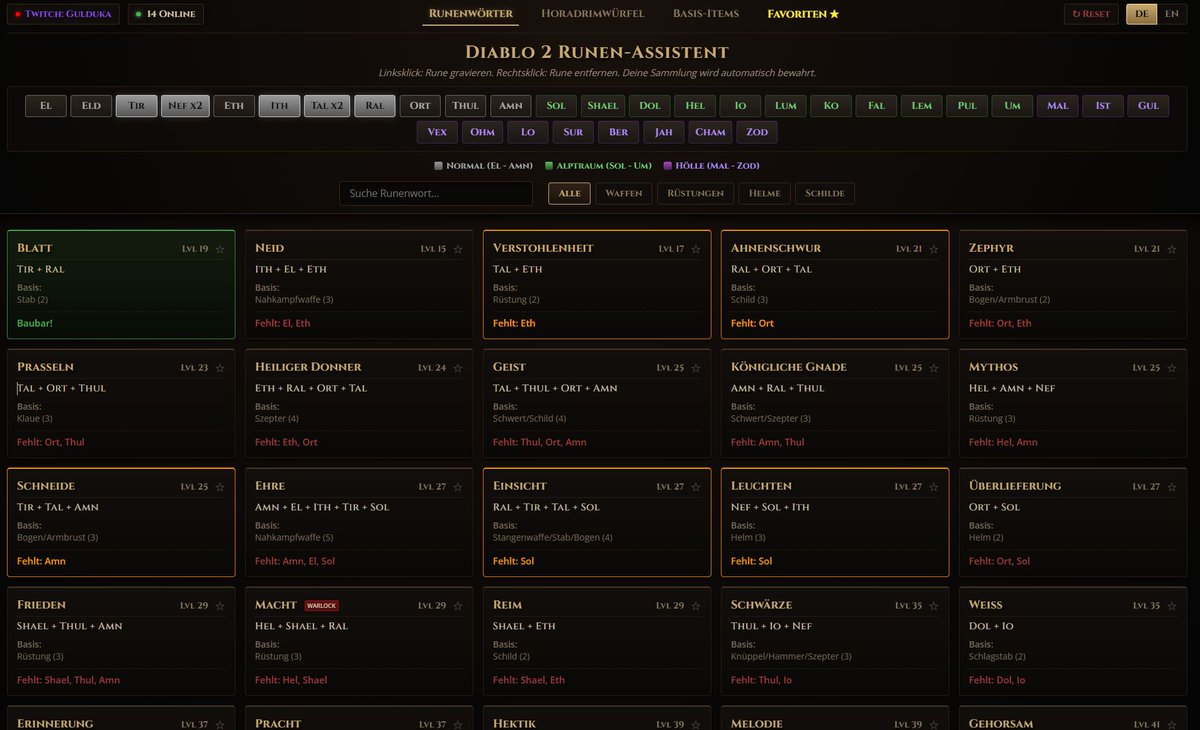Add Geist to favorites
This screenshot has height=730, width=1200.
pyautogui.click(x=695, y=367)
